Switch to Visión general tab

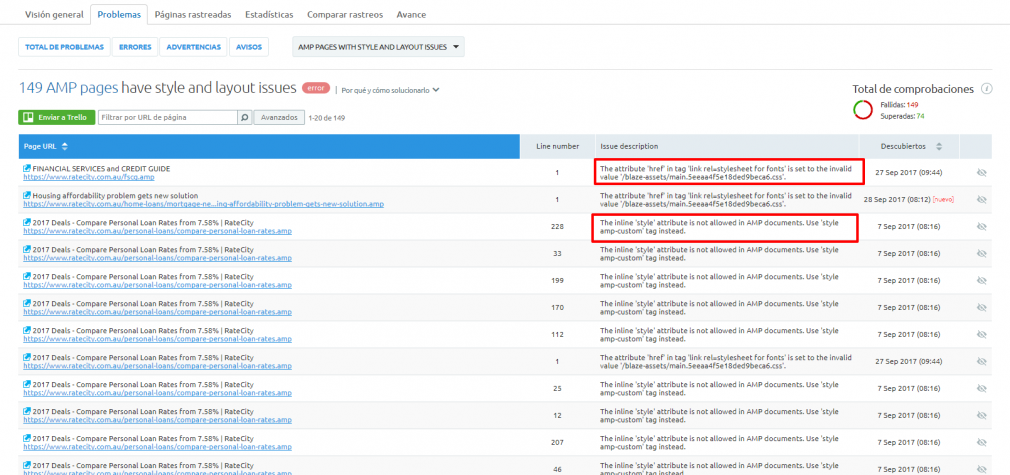tap(54, 14)
